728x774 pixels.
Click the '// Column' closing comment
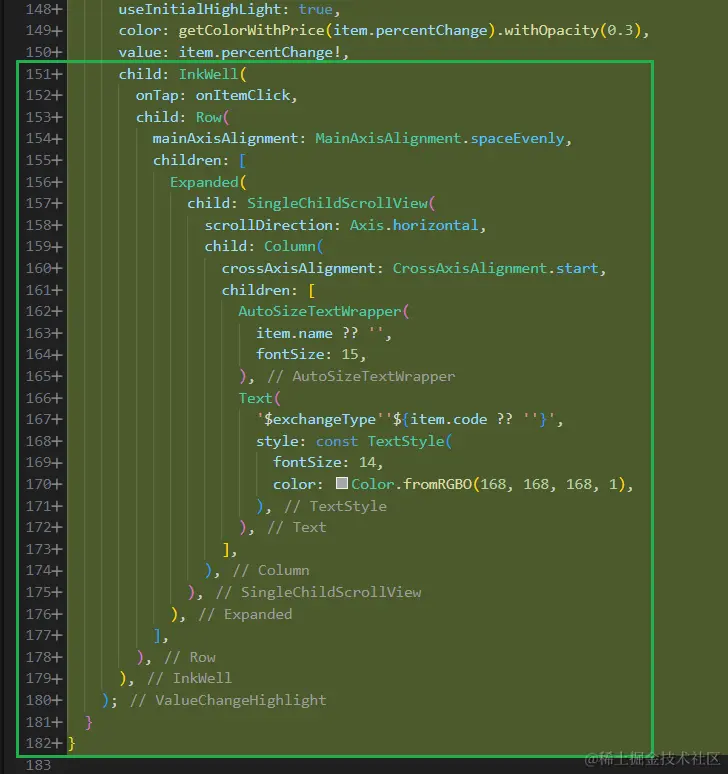pyautogui.click(x=271, y=571)
